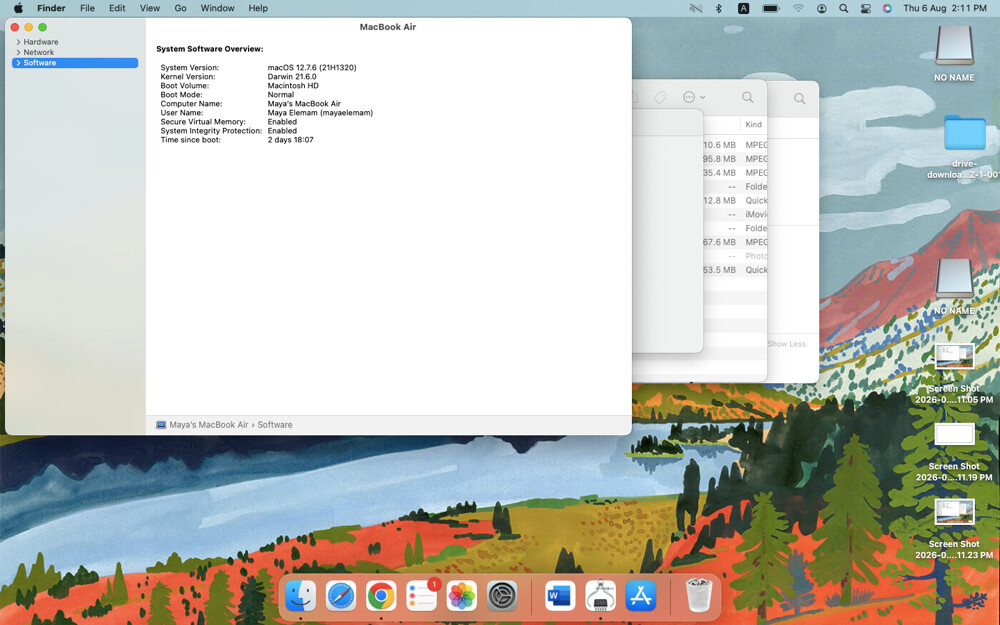1000x625 pixels.
Task: Click the search icon in middle Finder window
Action: coord(747,98)
